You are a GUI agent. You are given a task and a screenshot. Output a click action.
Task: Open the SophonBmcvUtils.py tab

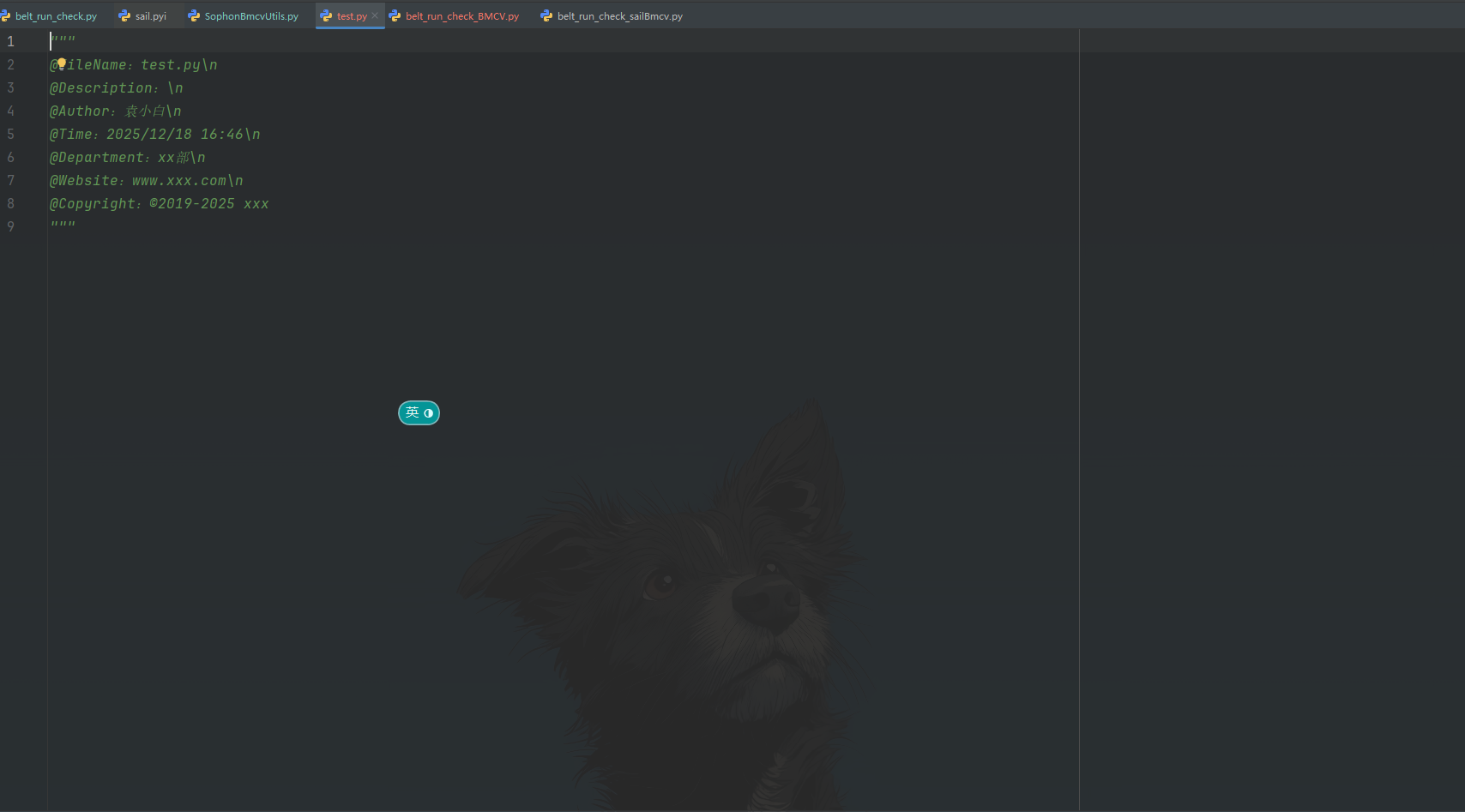pyautogui.click(x=244, y=16)
